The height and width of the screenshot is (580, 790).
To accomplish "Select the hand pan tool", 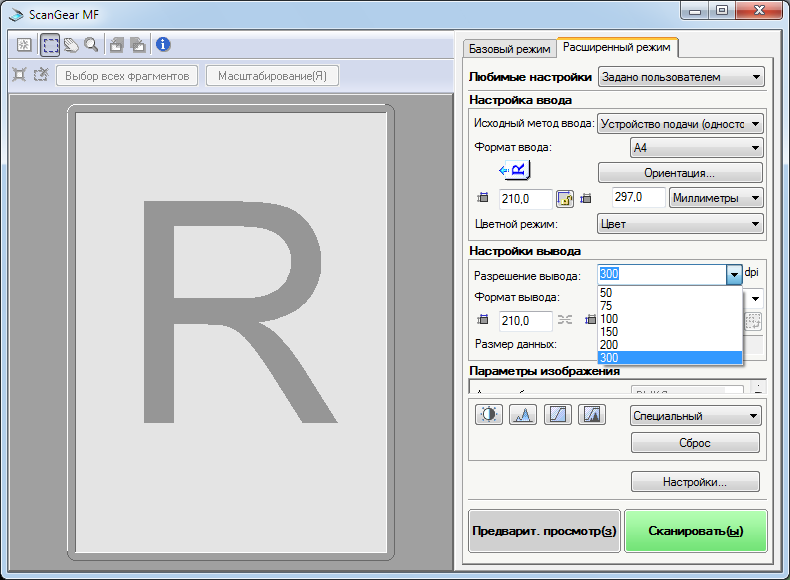I will click(x=71, y=45).
